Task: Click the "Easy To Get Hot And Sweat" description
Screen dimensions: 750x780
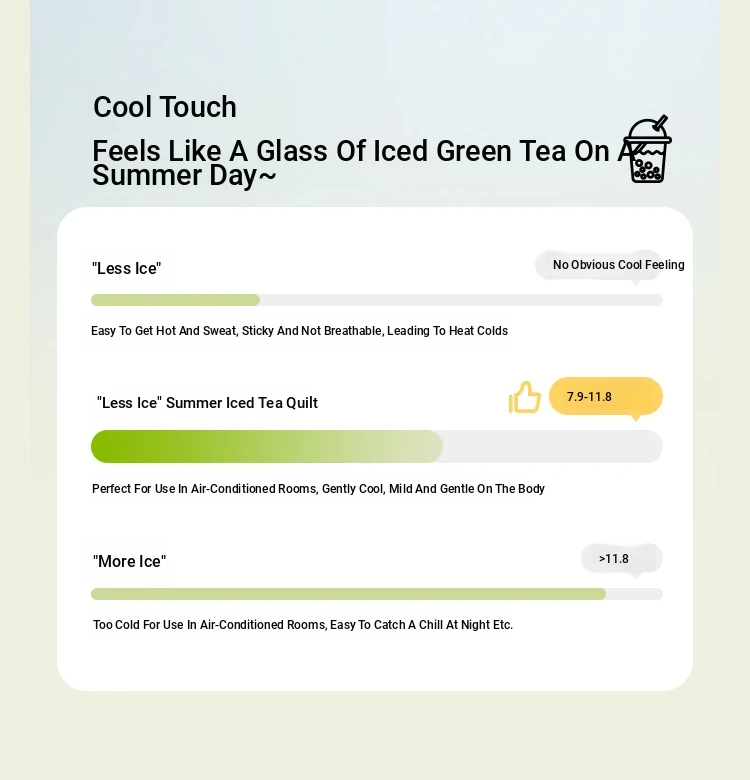Action: [x=299, y=331]
